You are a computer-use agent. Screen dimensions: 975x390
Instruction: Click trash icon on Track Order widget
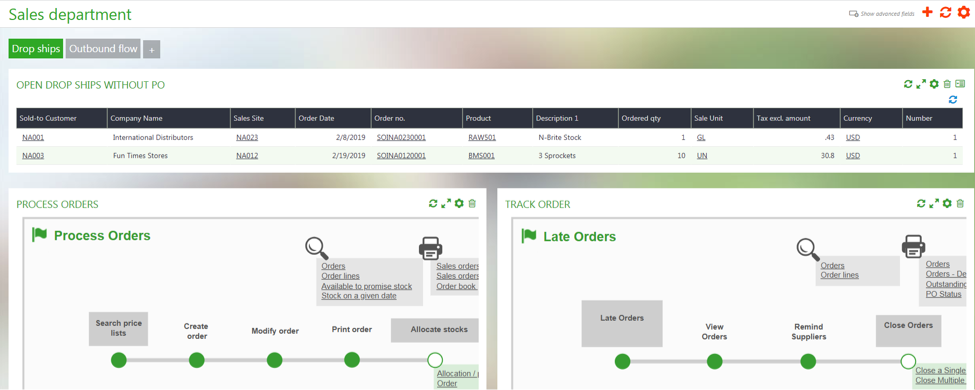tap(960, 203)
